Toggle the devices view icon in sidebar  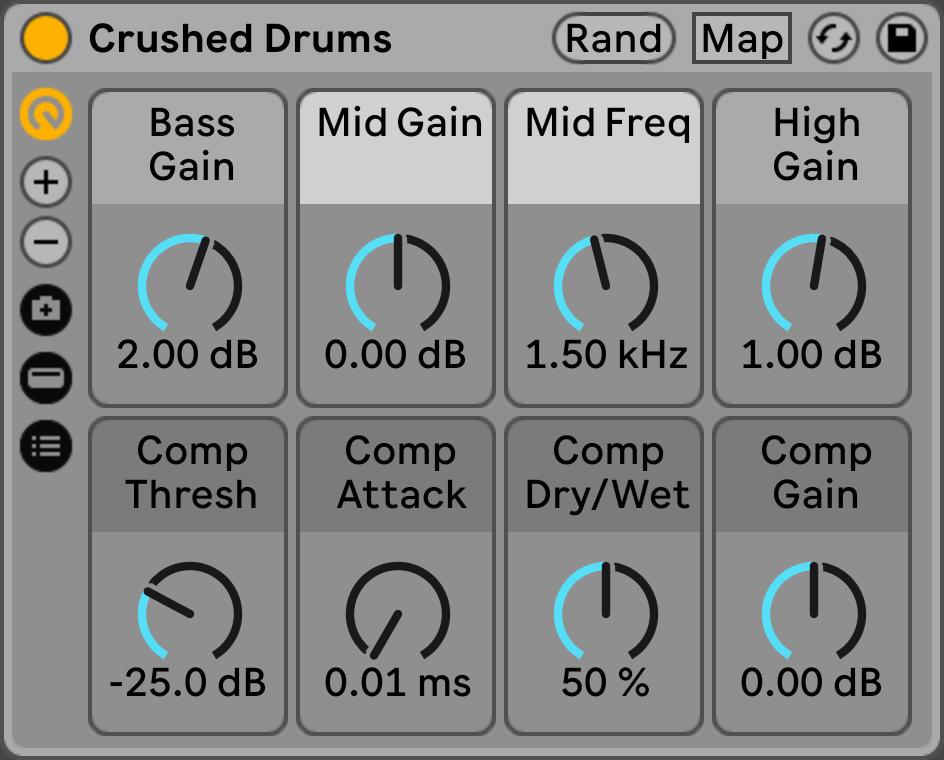tap(46, 377)
